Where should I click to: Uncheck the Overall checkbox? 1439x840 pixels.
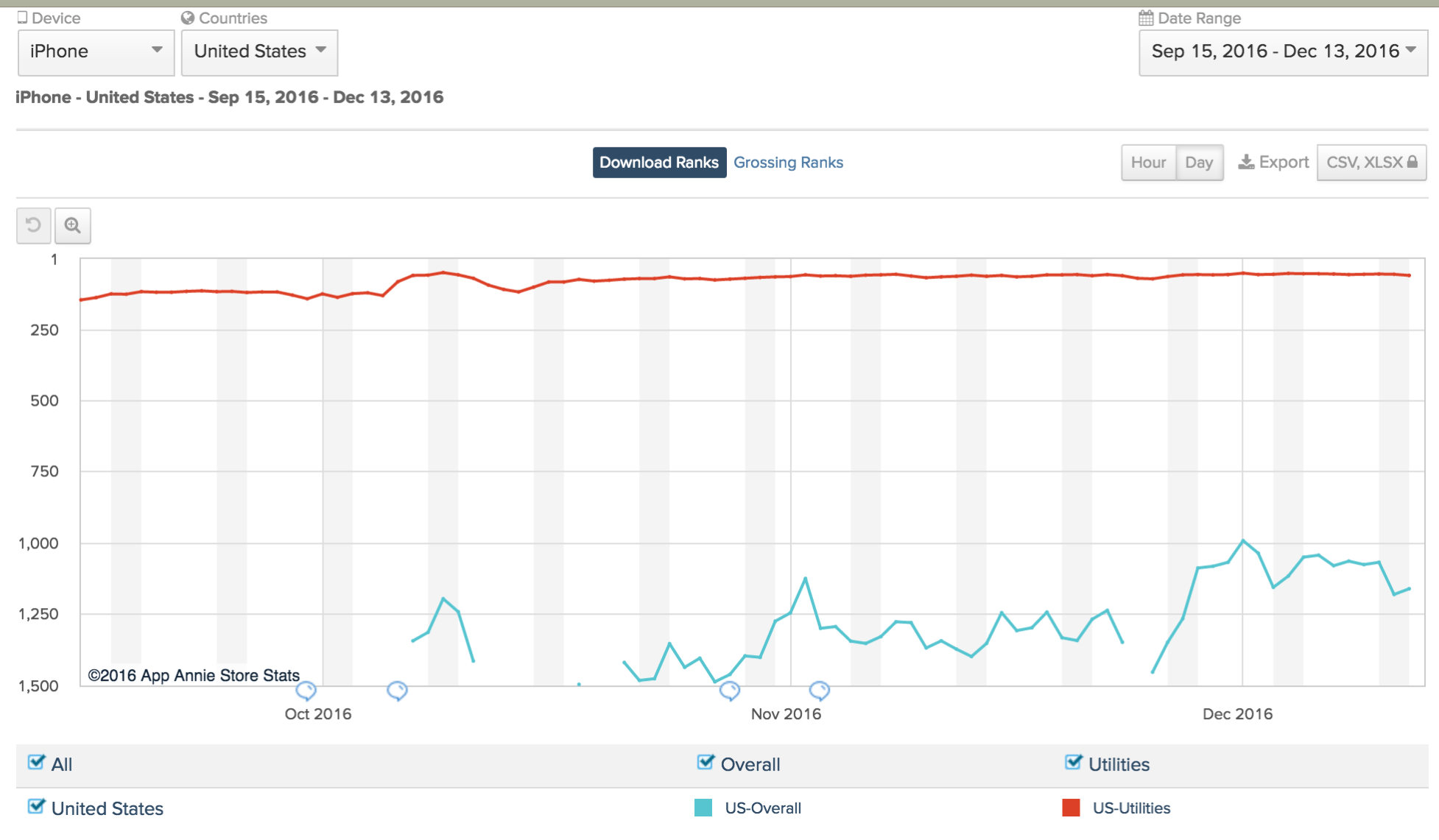click(x=706, y=763)
